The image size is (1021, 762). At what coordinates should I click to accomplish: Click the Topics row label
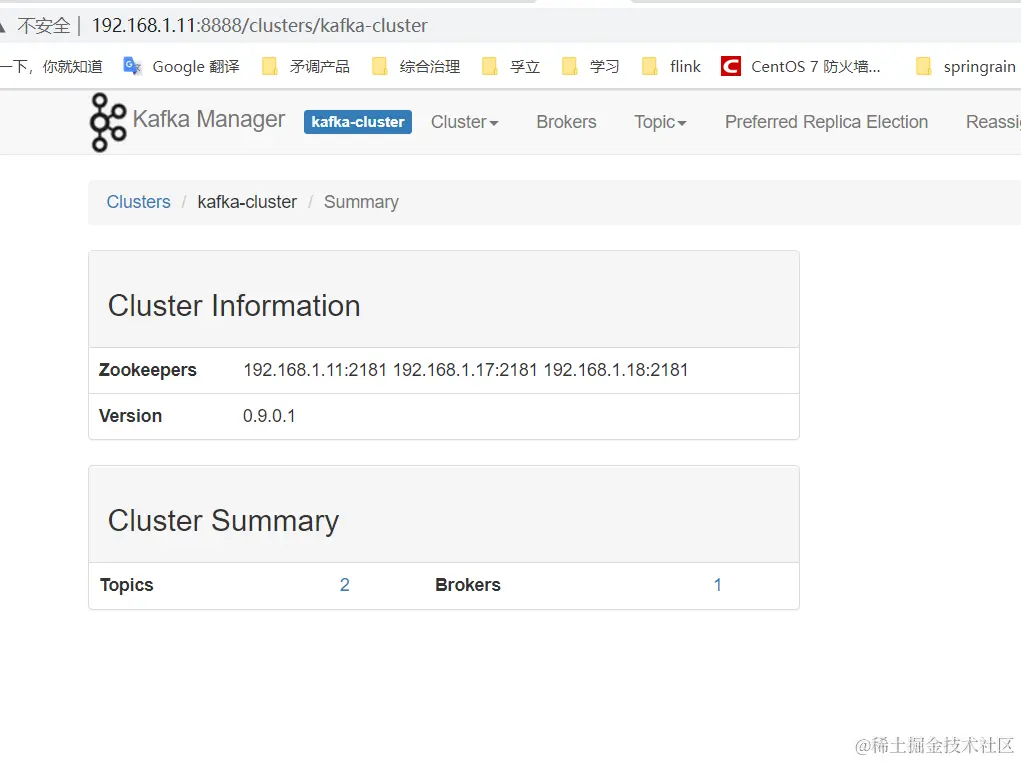[x=126, y=585]
